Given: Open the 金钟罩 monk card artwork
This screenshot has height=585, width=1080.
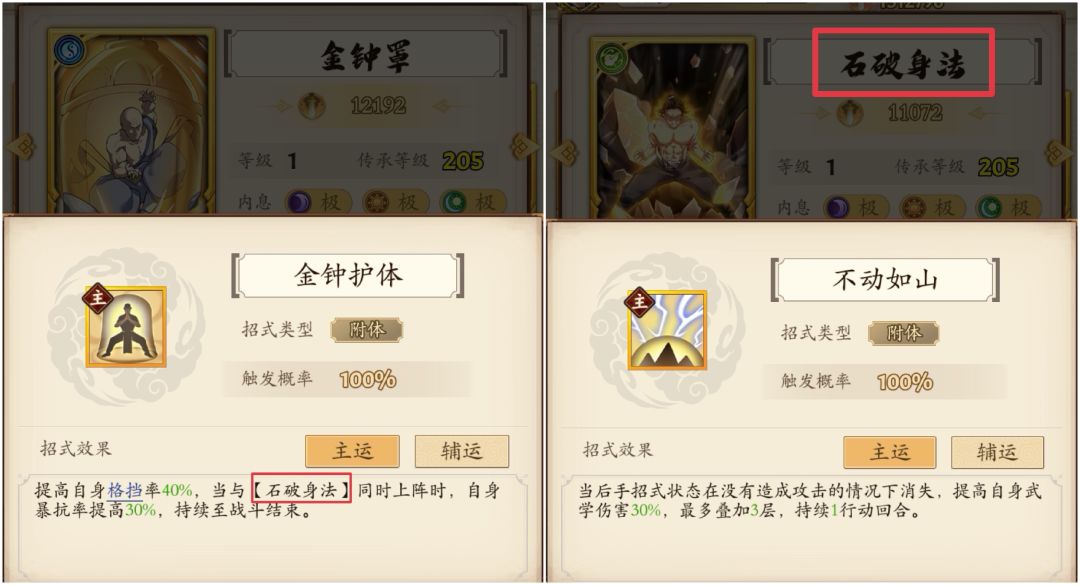Looking at the screenshot, I should tap(131, 124).
